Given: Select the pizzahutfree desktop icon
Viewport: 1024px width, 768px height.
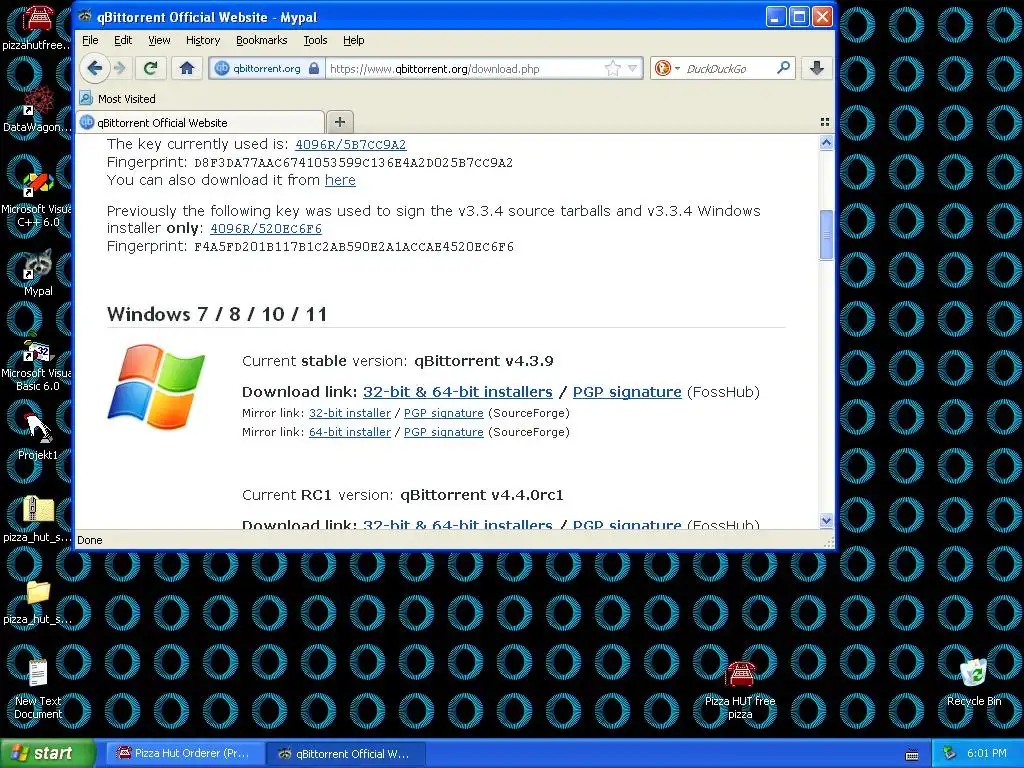Looking at the screenshot, I should click(37, 27).
